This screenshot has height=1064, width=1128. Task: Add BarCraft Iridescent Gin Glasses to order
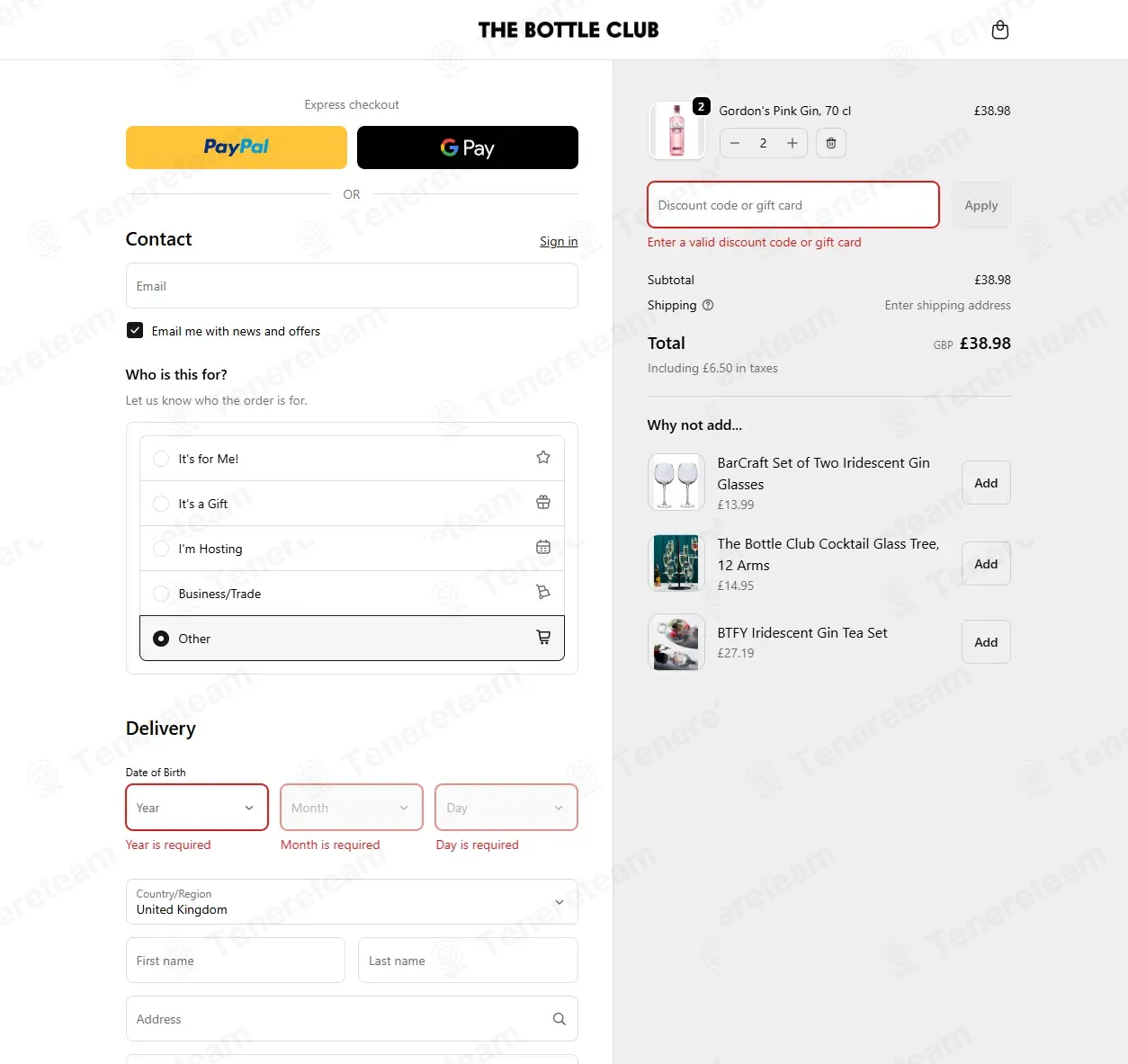click(x=986, y=483)
